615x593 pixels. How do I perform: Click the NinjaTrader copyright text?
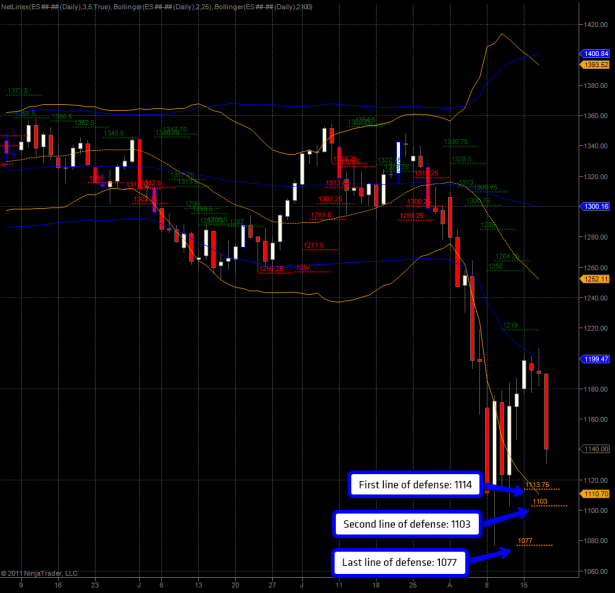point(40,573)
